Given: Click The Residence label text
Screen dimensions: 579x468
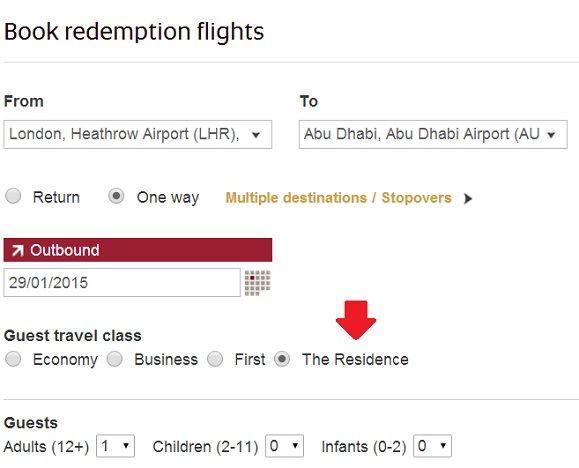Looking at the screenshot, I should click(x=355, y=359).
